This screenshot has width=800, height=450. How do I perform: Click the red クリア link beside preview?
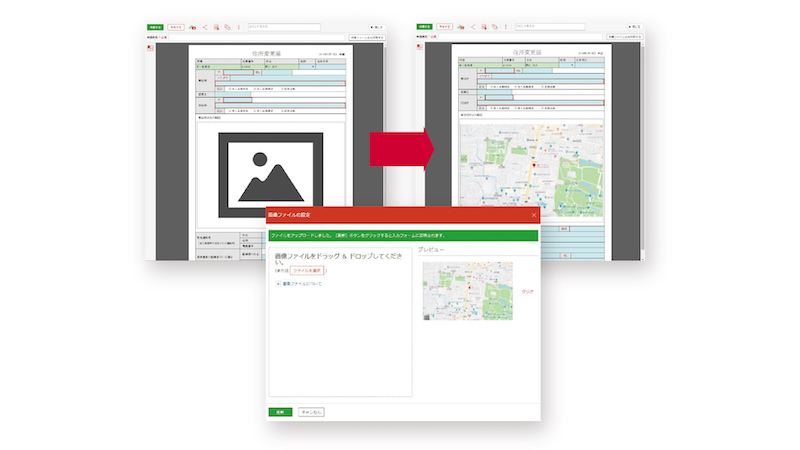(x=528, y=291)
